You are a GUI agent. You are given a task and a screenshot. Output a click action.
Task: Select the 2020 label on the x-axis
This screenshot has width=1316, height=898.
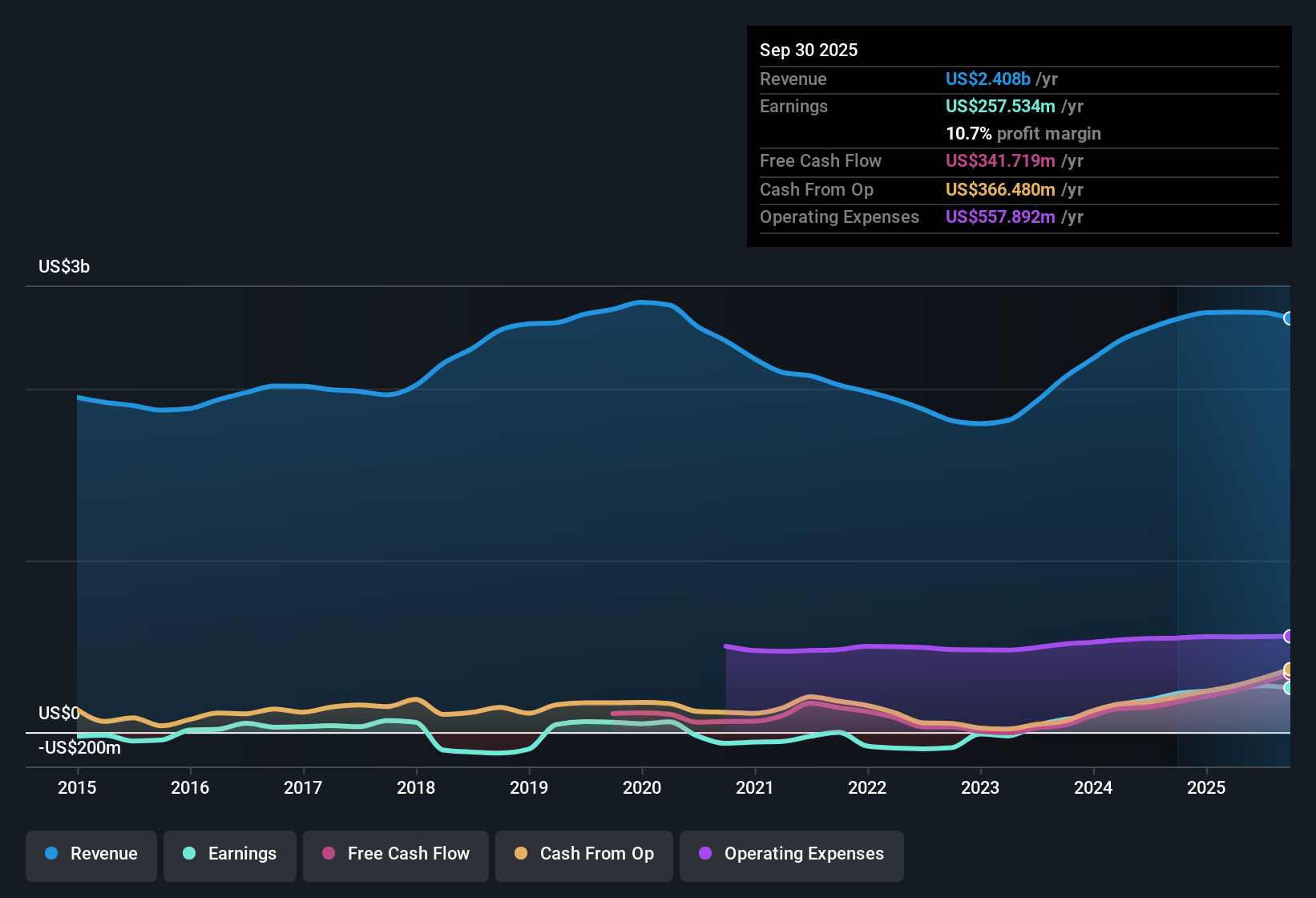pyautogui.click(x=642, y=788)
